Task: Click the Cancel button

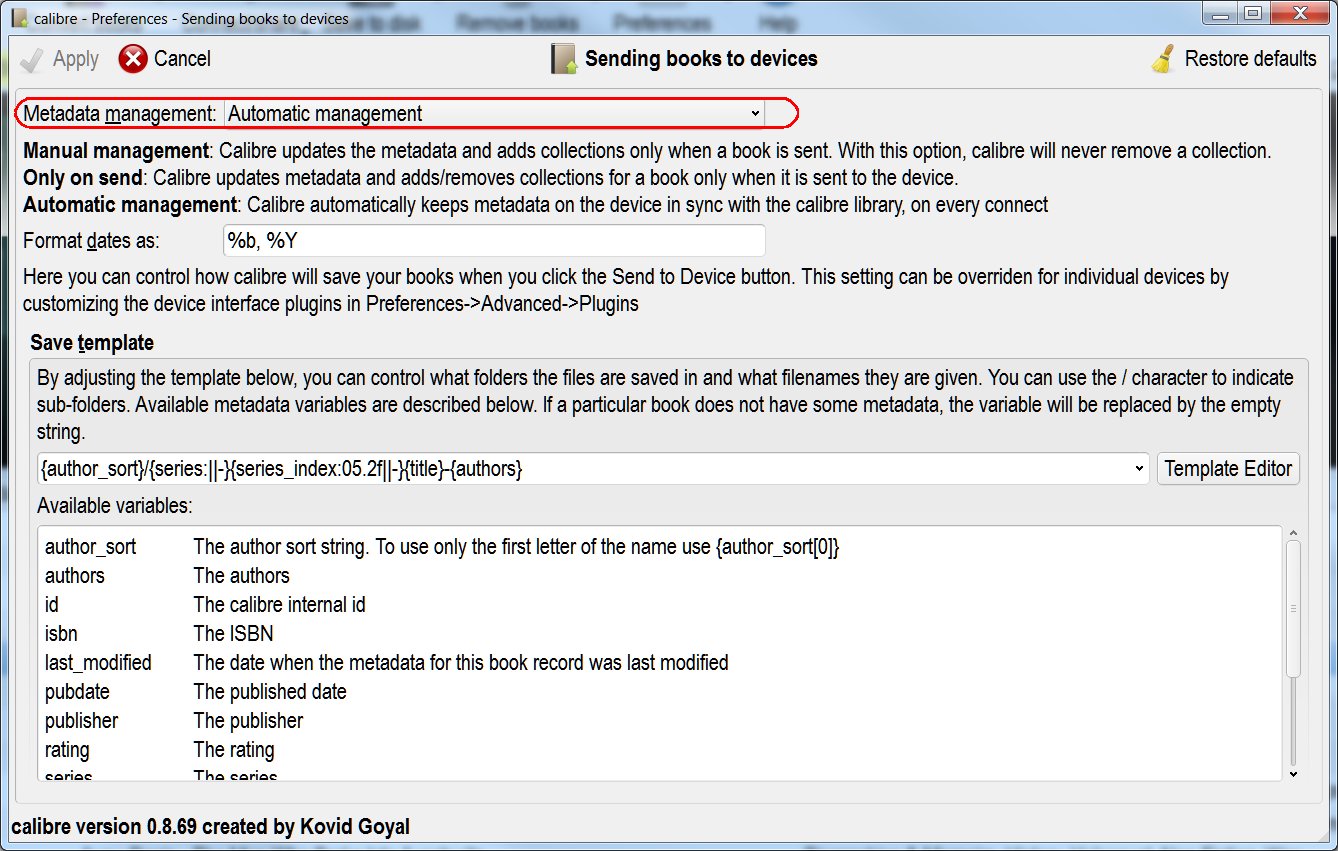Action: point(165,59)
